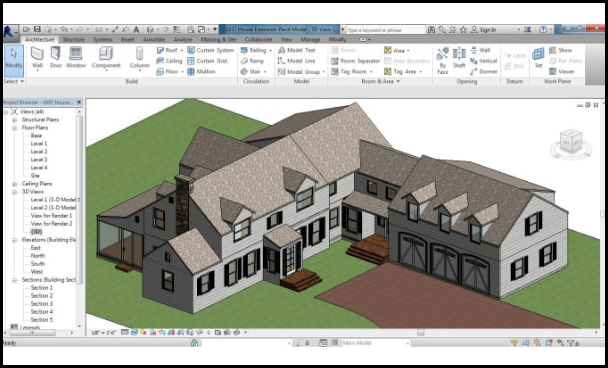Open the Roof tool dropdown arrow
The width and height of the screenshot is (608, 368).
point(181,50)
